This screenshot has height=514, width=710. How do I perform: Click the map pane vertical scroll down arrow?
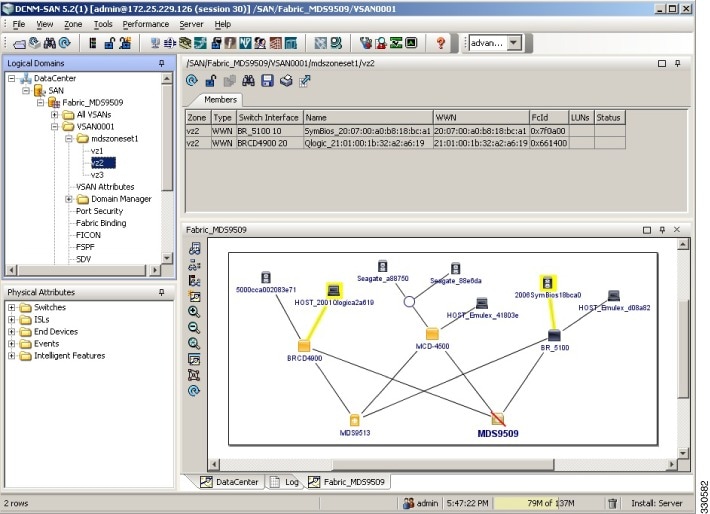[683, 453]
